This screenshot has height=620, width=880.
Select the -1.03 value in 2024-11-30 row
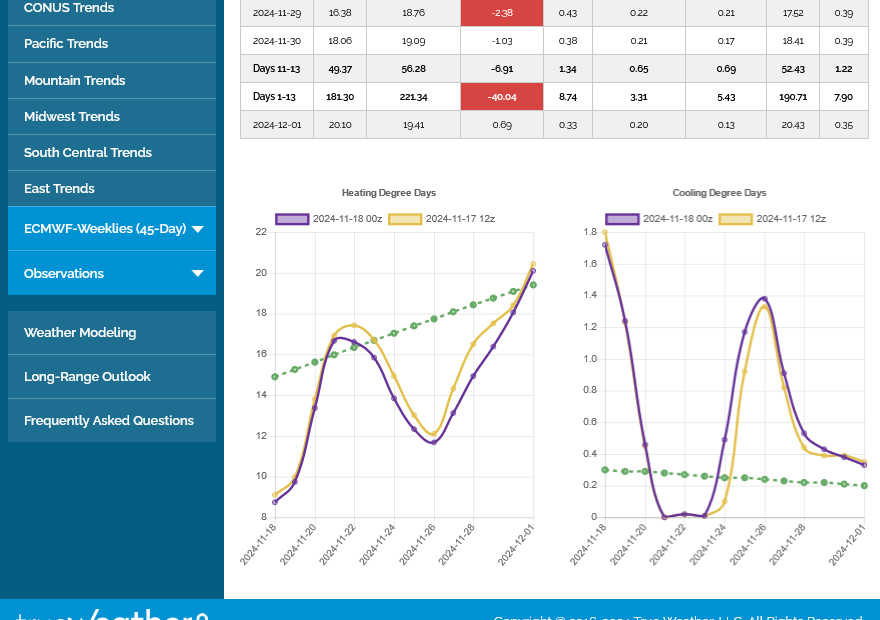click(502, 41)
